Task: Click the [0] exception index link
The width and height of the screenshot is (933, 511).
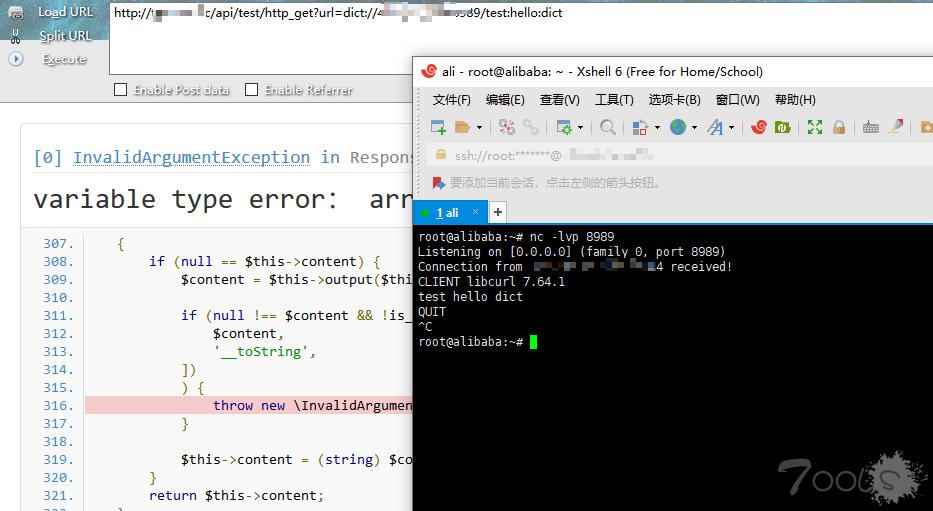Action: (x=48, y=158)
